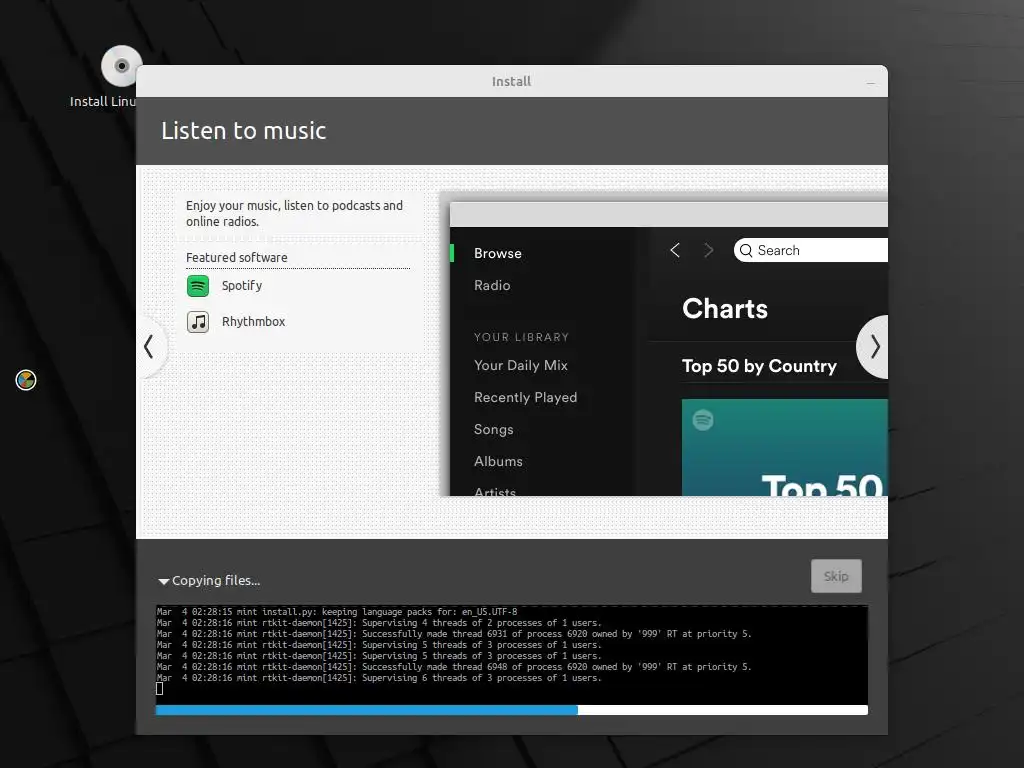Click the Search field in Spotify preview
The image size is (1024, 768).
tap(810, 250)
